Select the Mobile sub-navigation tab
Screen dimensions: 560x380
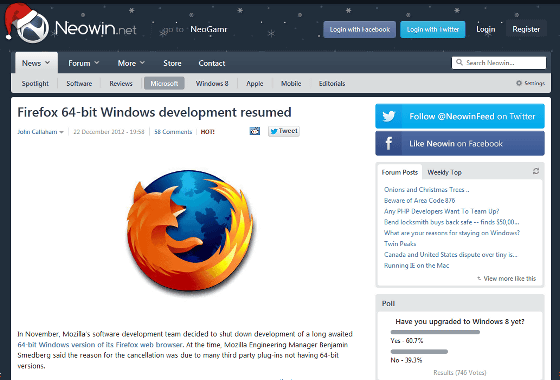(x=291, y=83)
